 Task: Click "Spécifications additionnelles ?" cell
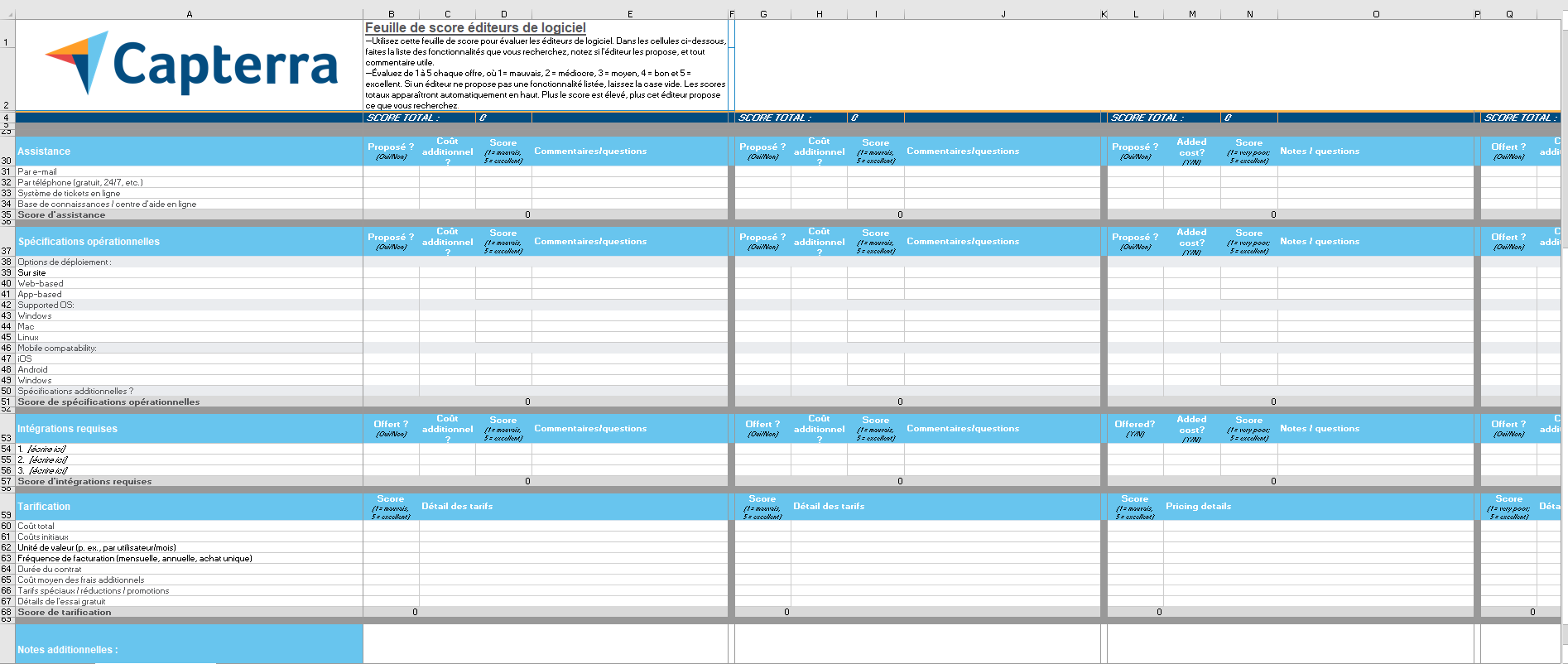pyautogui.click(x=189, y=391)
